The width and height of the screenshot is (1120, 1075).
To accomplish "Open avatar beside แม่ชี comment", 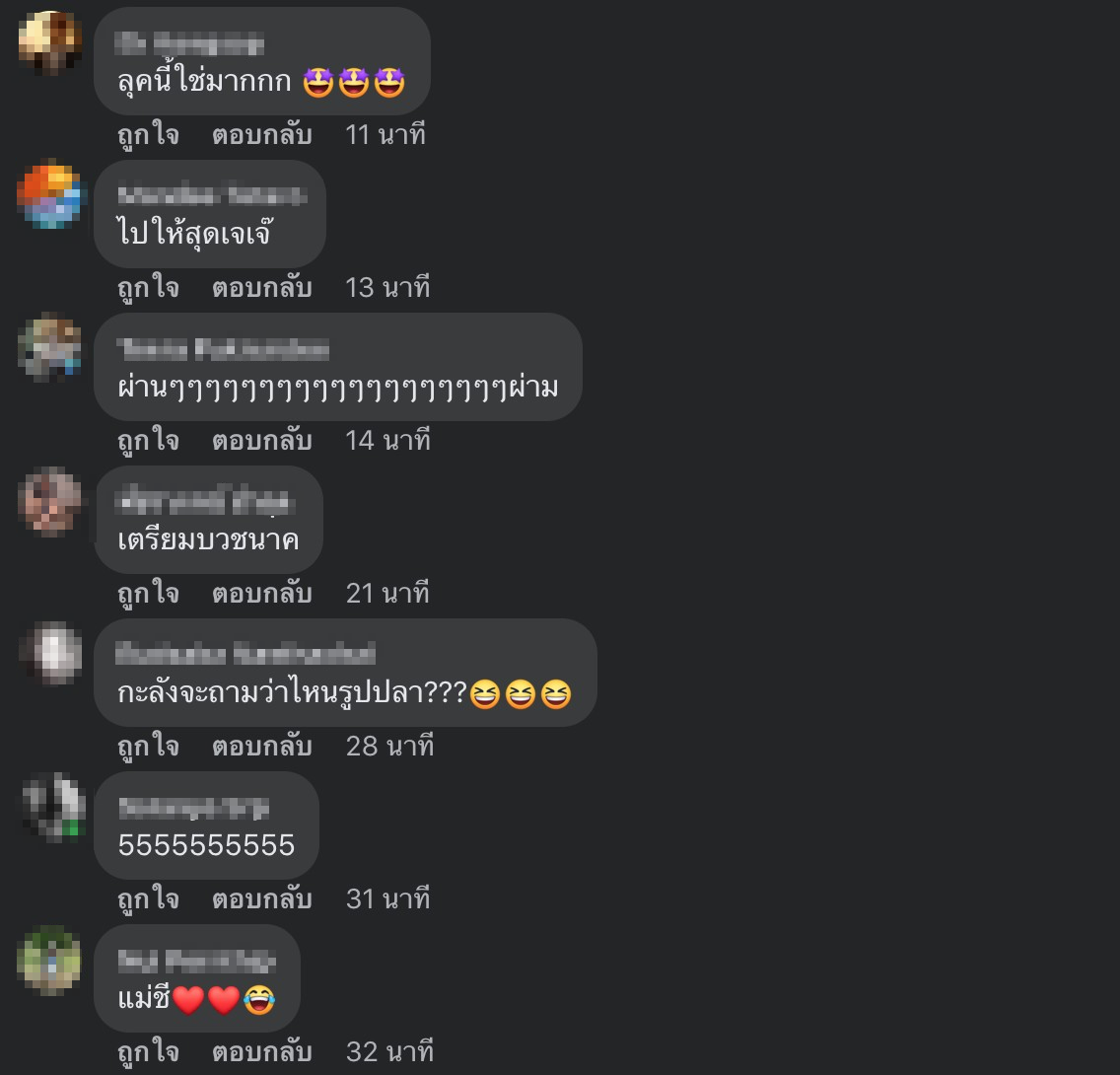I will 49,960.
